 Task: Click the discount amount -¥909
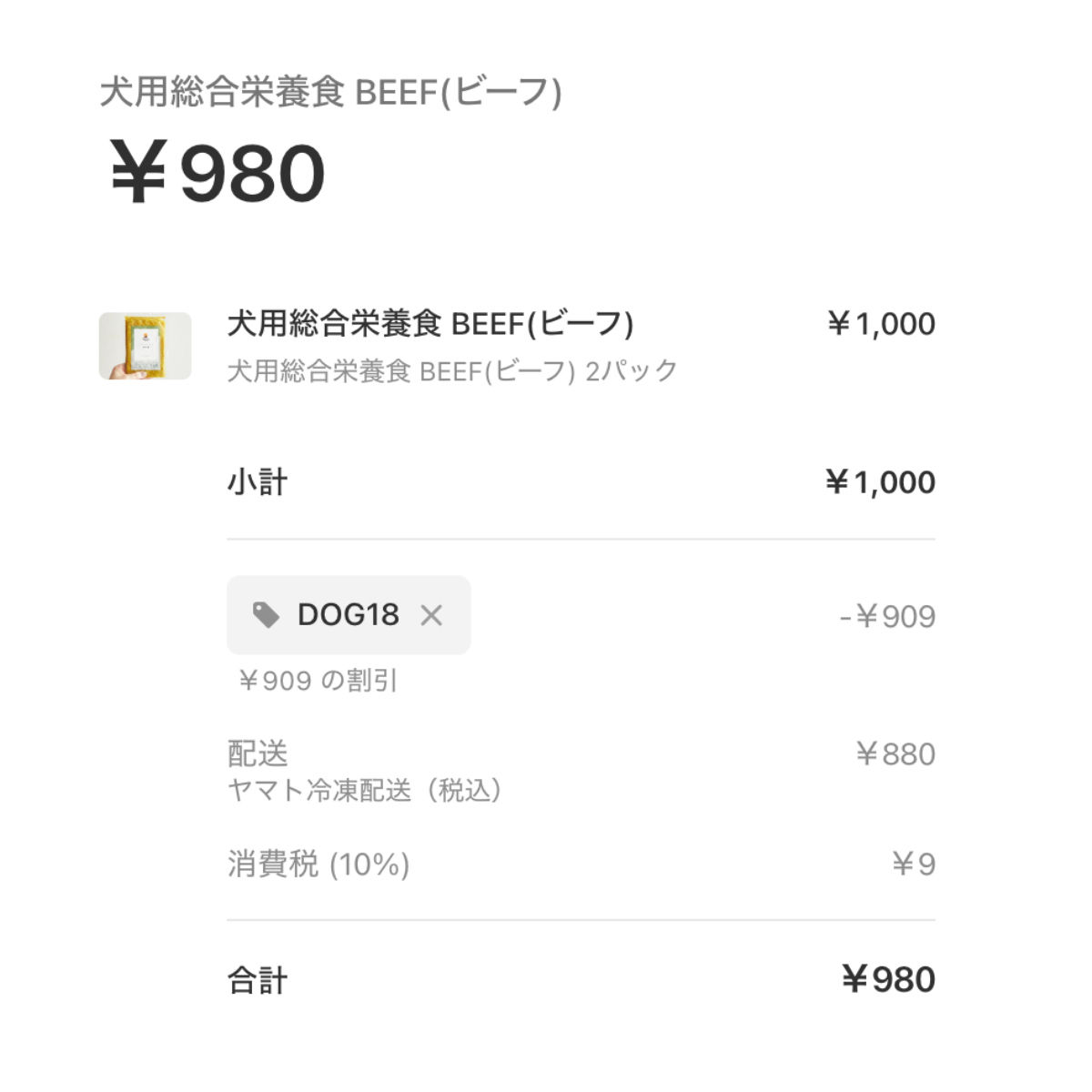click(887, 617)
